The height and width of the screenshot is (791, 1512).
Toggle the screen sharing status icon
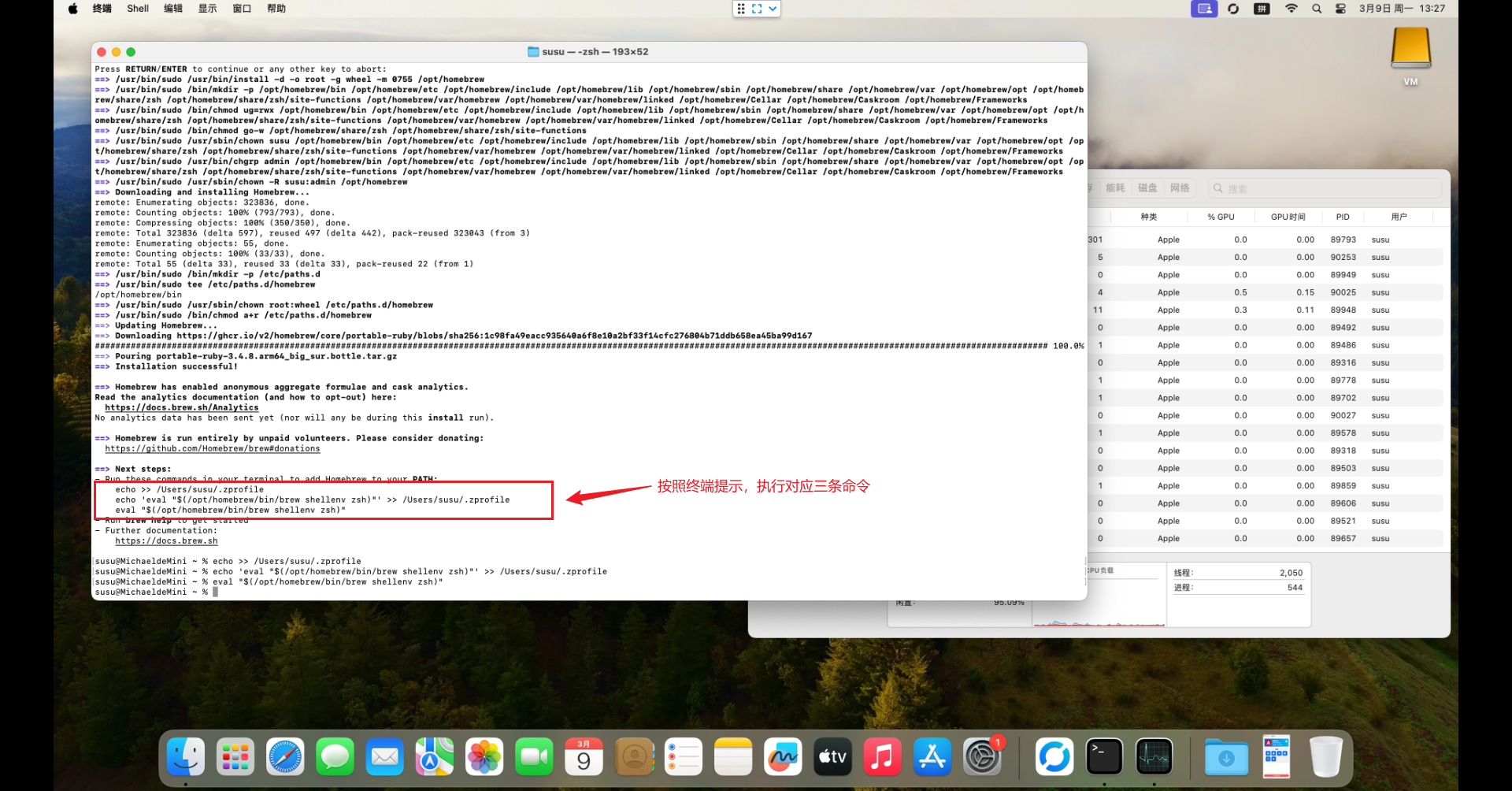point(1203,9)
